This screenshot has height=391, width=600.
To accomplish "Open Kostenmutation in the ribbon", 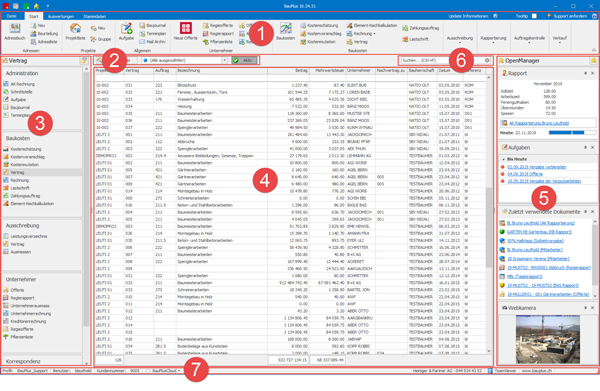I will click(318, 42).
